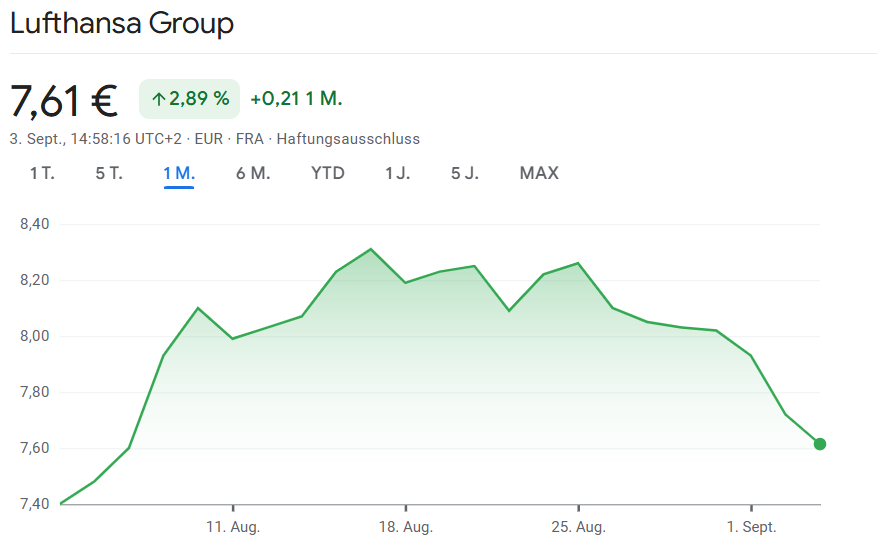Show the 6M. six-month chart
This screenshot has height=543, width=877.
point(253,173)
